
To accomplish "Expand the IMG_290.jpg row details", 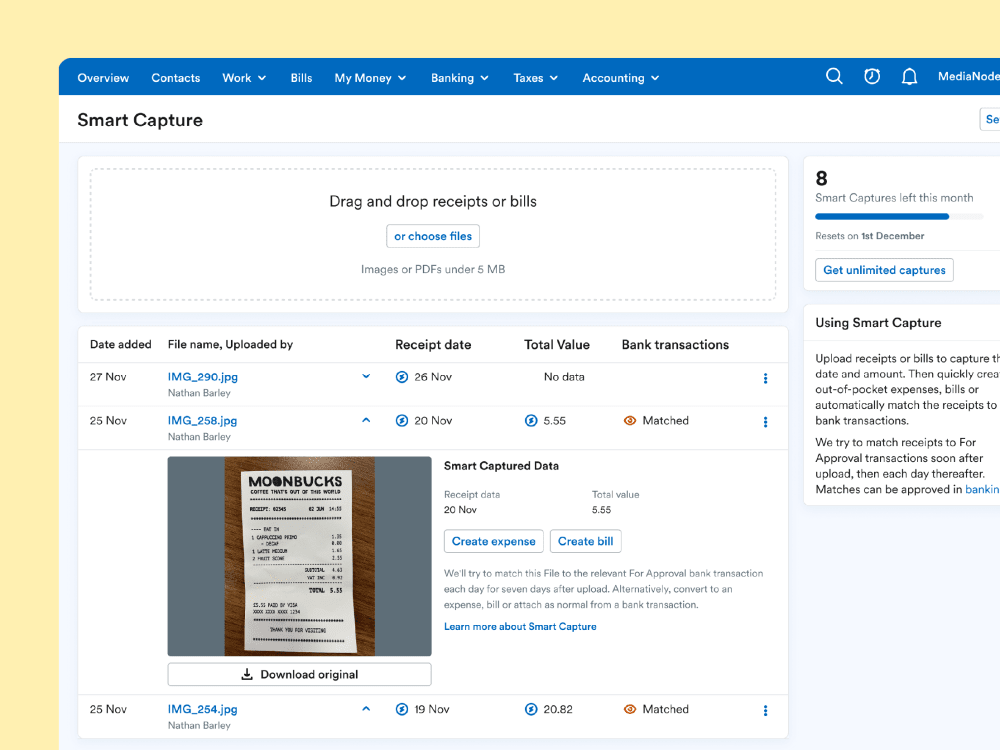I will point(366,376).
